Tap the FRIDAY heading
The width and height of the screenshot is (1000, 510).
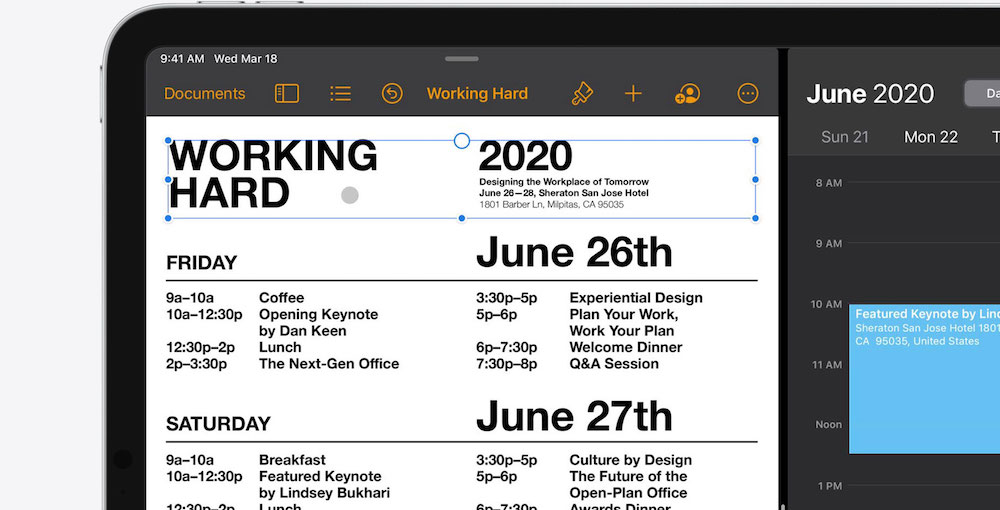click(x=202, y=263)
